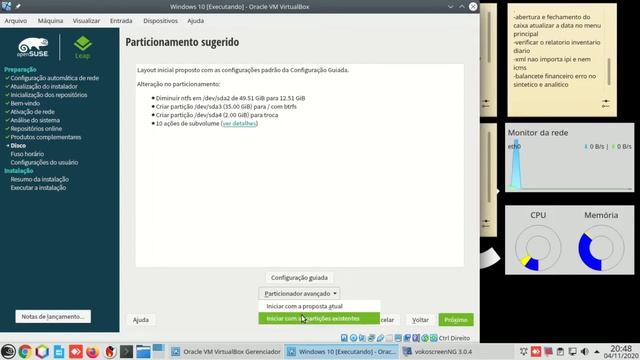Open the openSUSE application launcher in taskbar
The image size is (640, 360).
click(x=8, y=351)
